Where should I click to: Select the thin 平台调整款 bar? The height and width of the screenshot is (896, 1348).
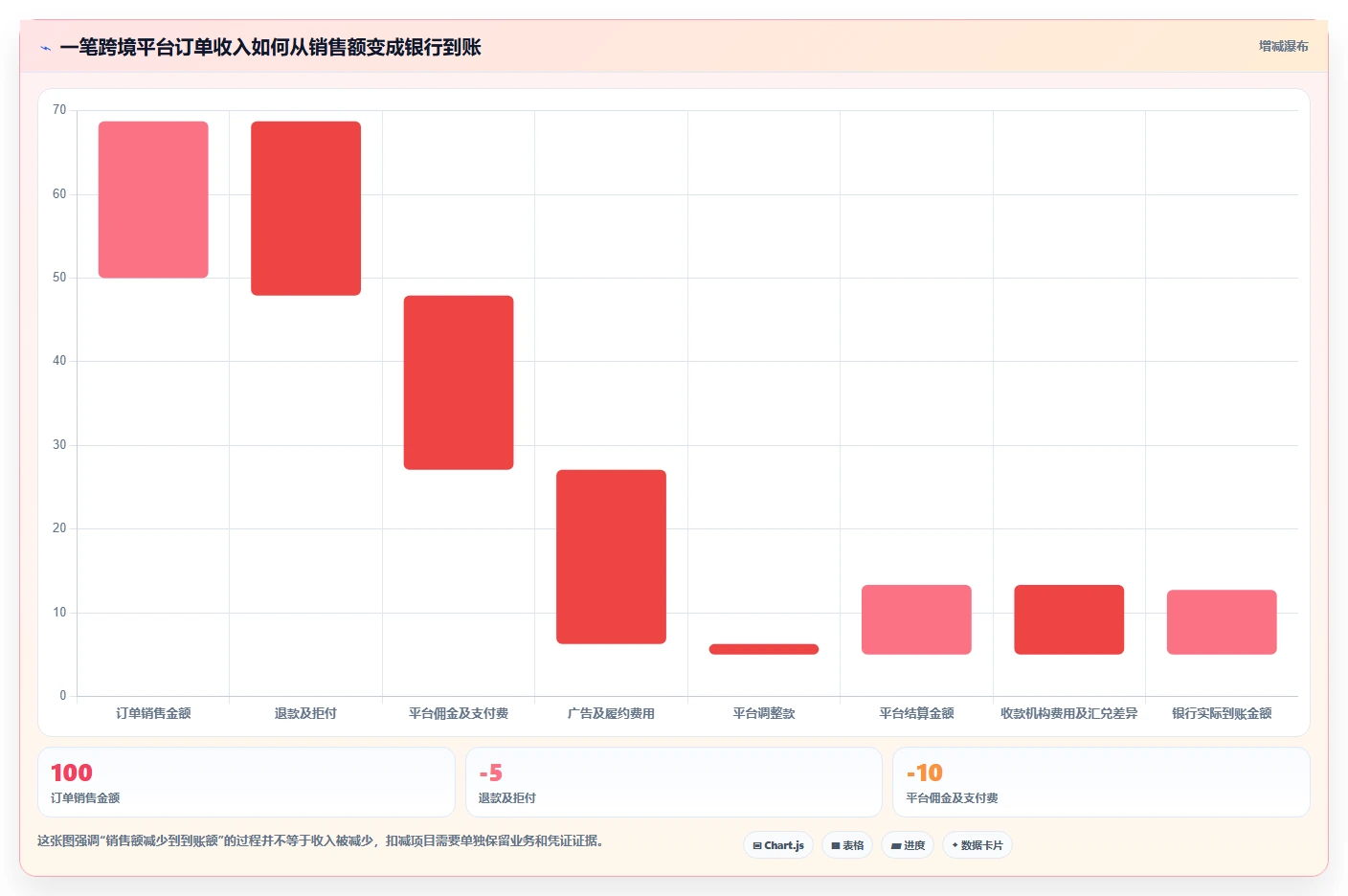pyautogui.click(x=764, y=649)
